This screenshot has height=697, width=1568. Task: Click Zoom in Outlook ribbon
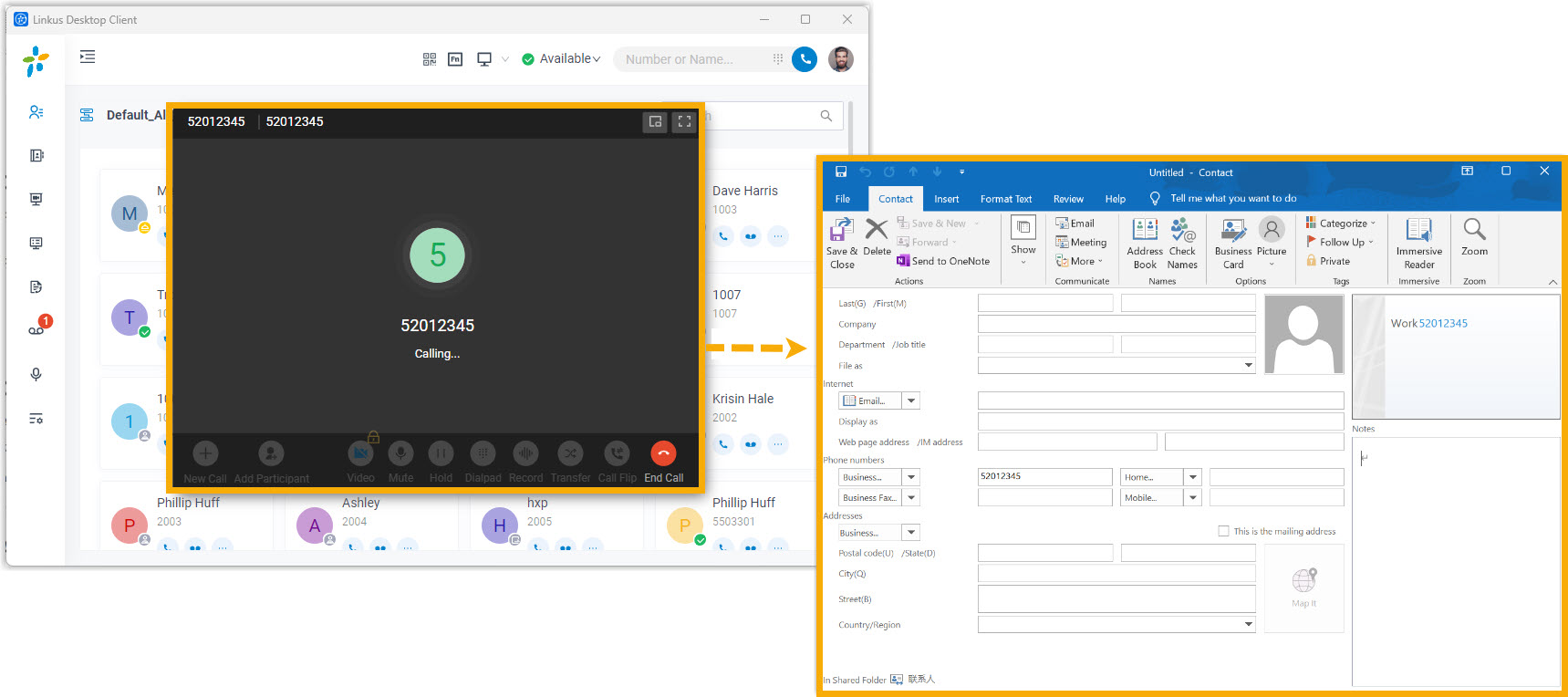(x=1474, y=237)
